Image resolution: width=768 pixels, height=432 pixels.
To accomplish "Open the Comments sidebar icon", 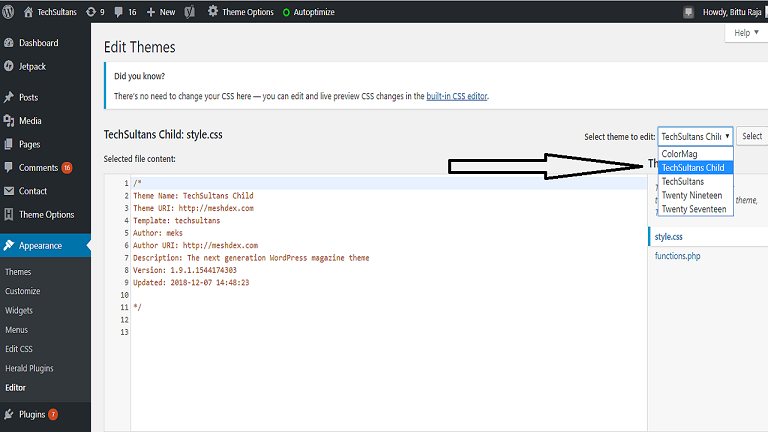I will click(x=9, y=168).
